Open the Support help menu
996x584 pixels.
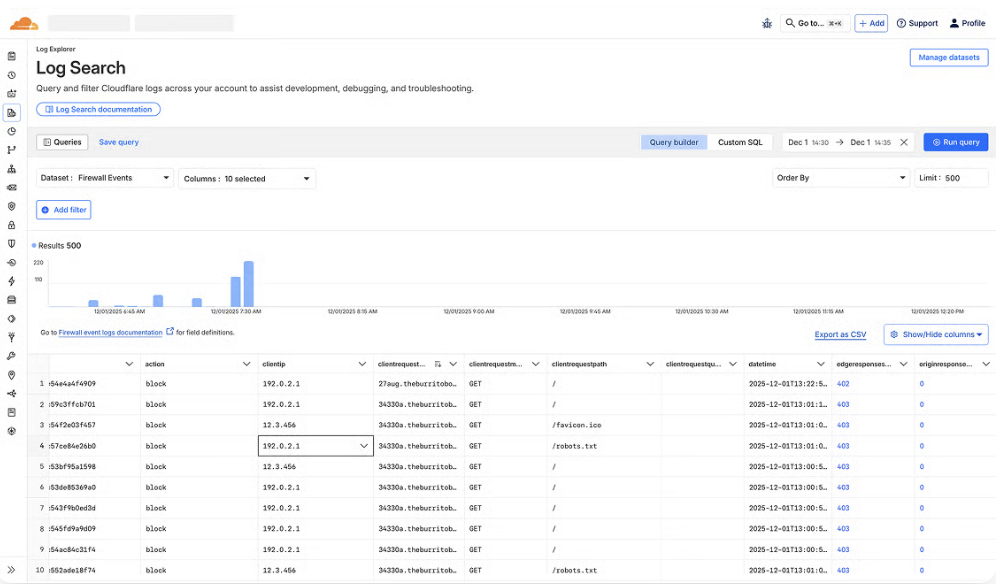[917, 23]
